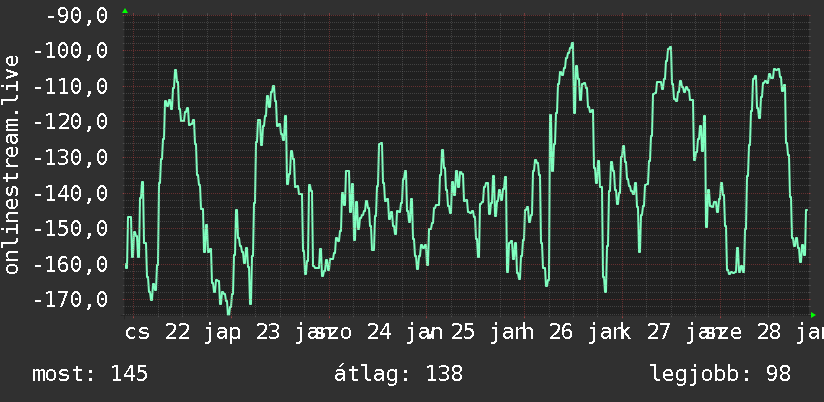Click the green arrow ending the x-axis
824x402 pixels.
(x=813, y=315)
